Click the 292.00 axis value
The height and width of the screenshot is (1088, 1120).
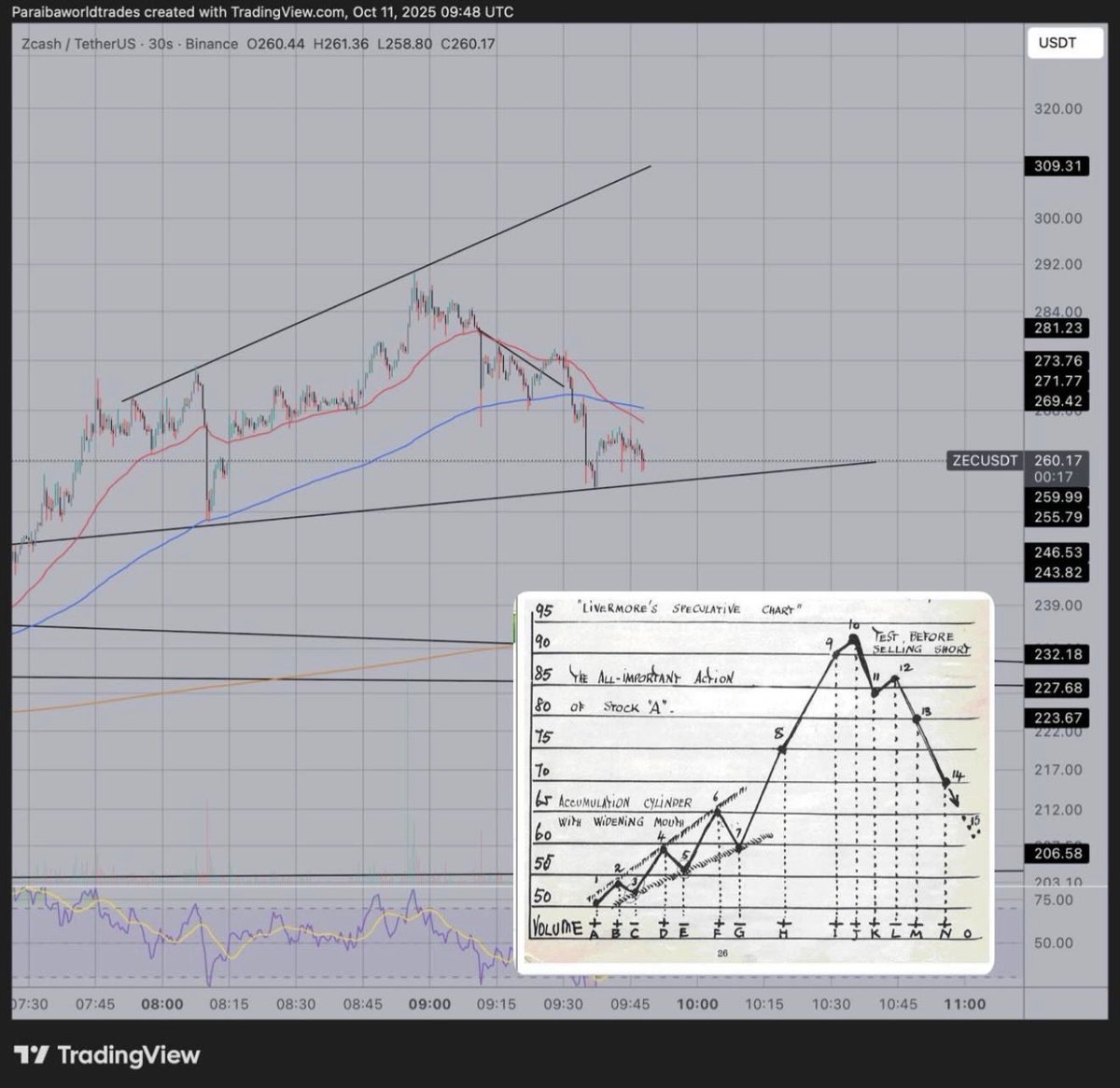tap(1057, 264)
